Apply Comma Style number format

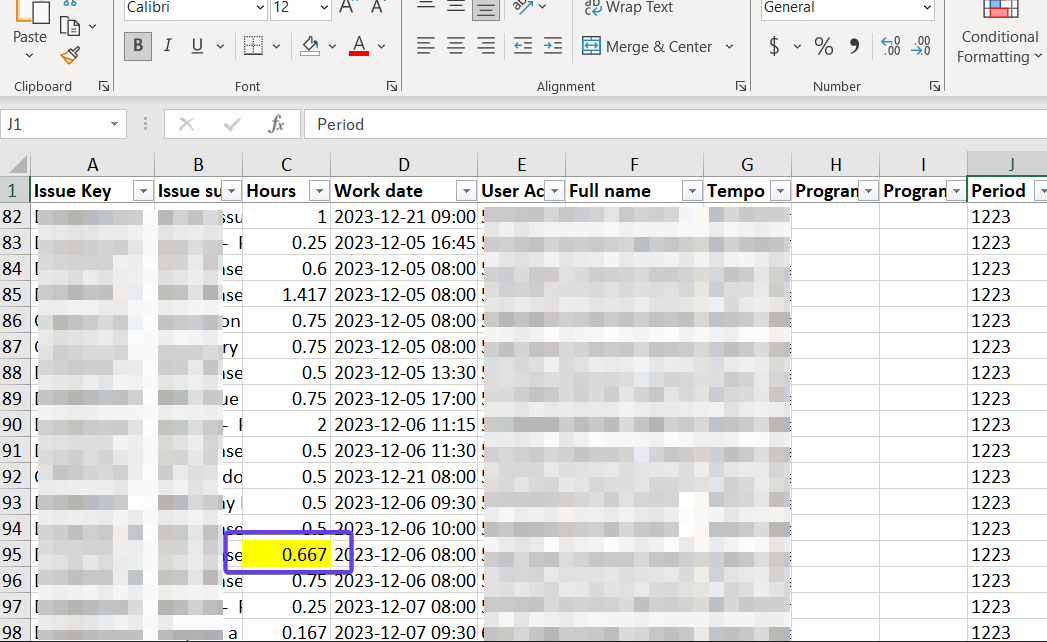853,46
